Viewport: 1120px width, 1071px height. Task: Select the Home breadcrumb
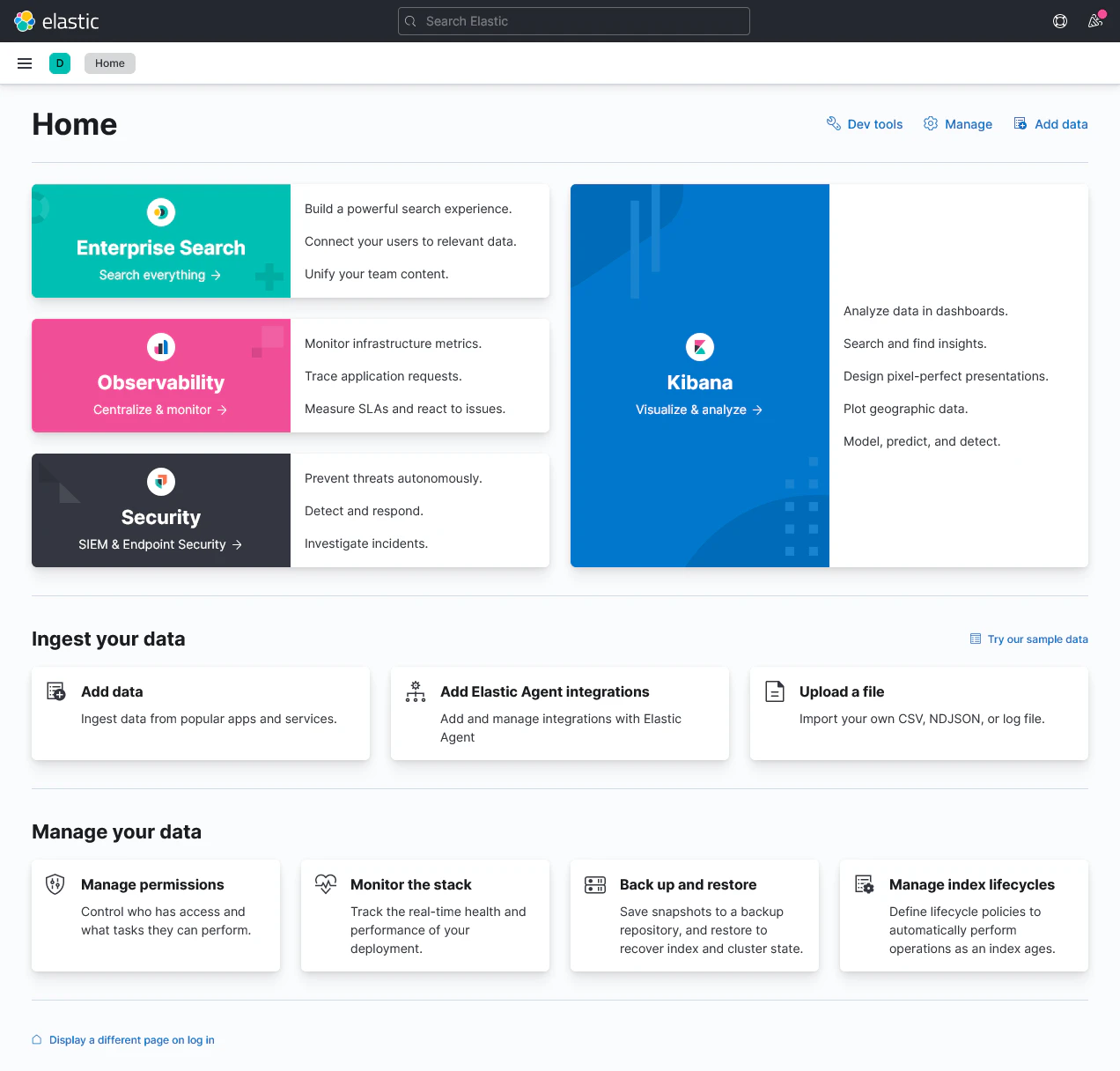(x=110, y=63)
